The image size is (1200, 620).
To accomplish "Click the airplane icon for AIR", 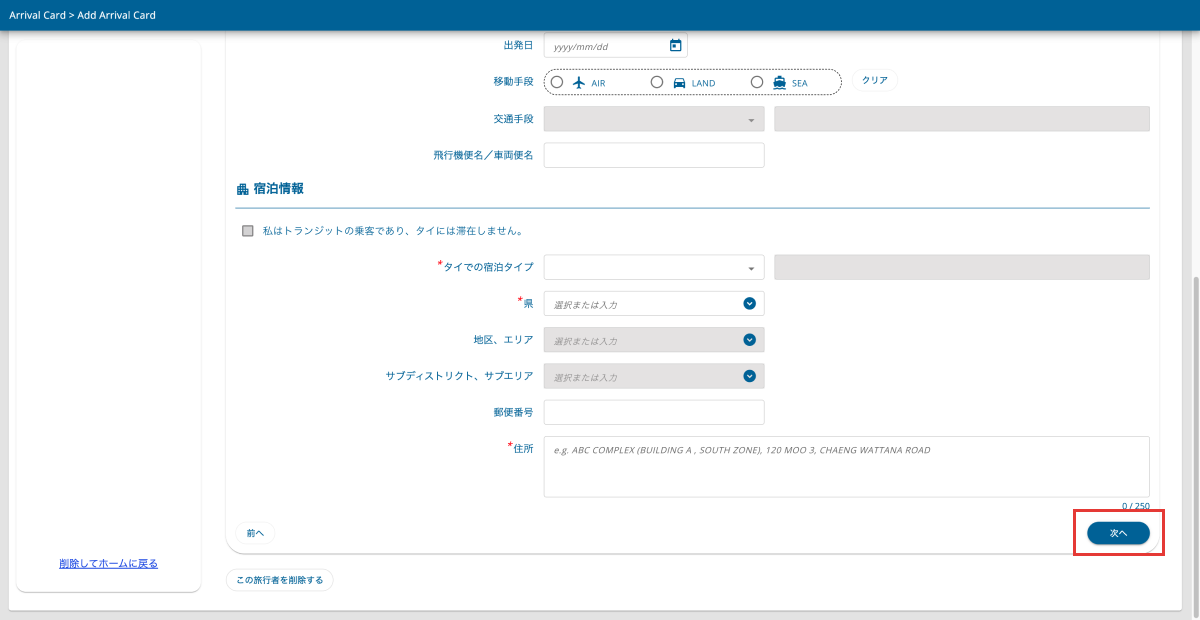I will [576, 81].
